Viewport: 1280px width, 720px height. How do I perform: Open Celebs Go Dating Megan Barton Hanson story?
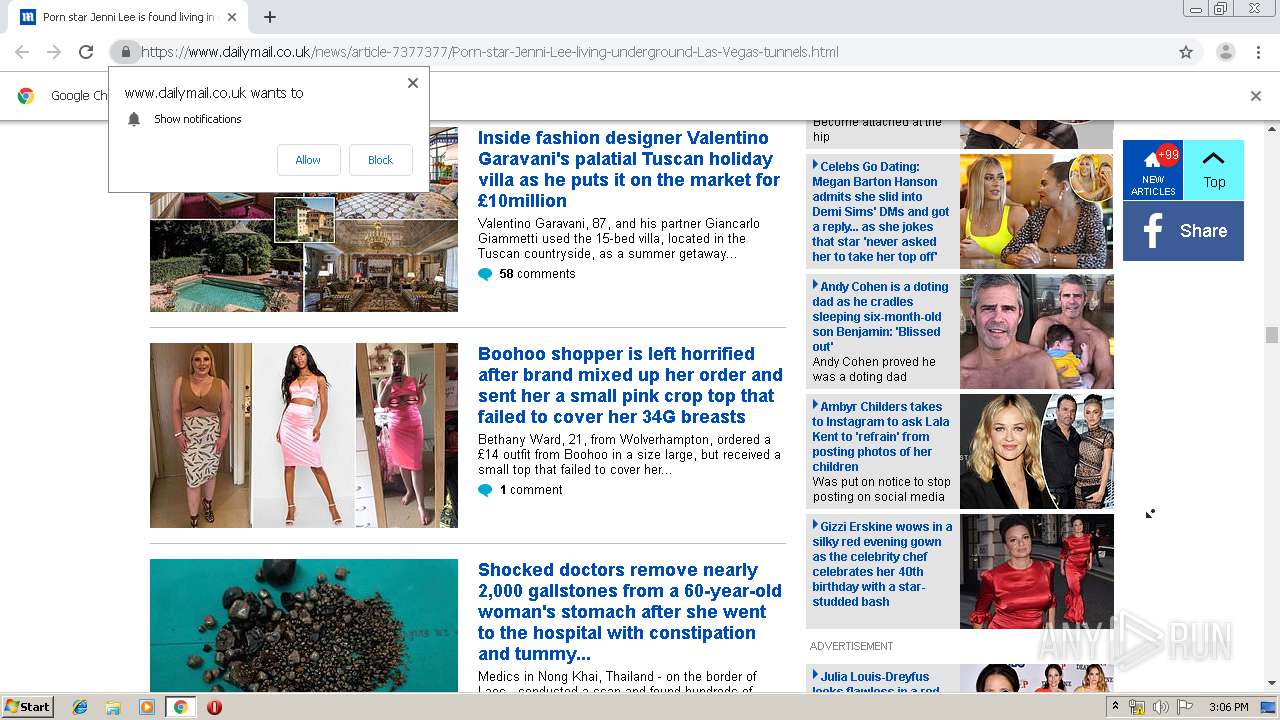pos(881,211)
